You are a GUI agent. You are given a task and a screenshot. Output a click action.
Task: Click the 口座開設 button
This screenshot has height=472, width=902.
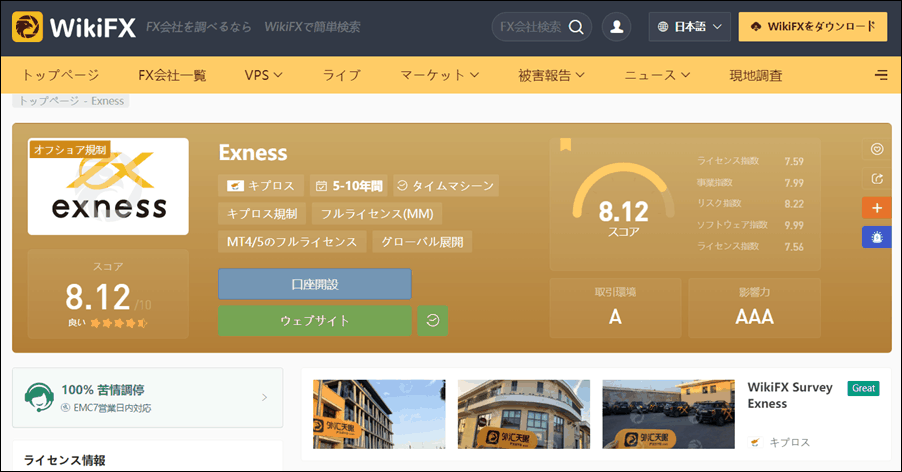[x=314, y=284]
